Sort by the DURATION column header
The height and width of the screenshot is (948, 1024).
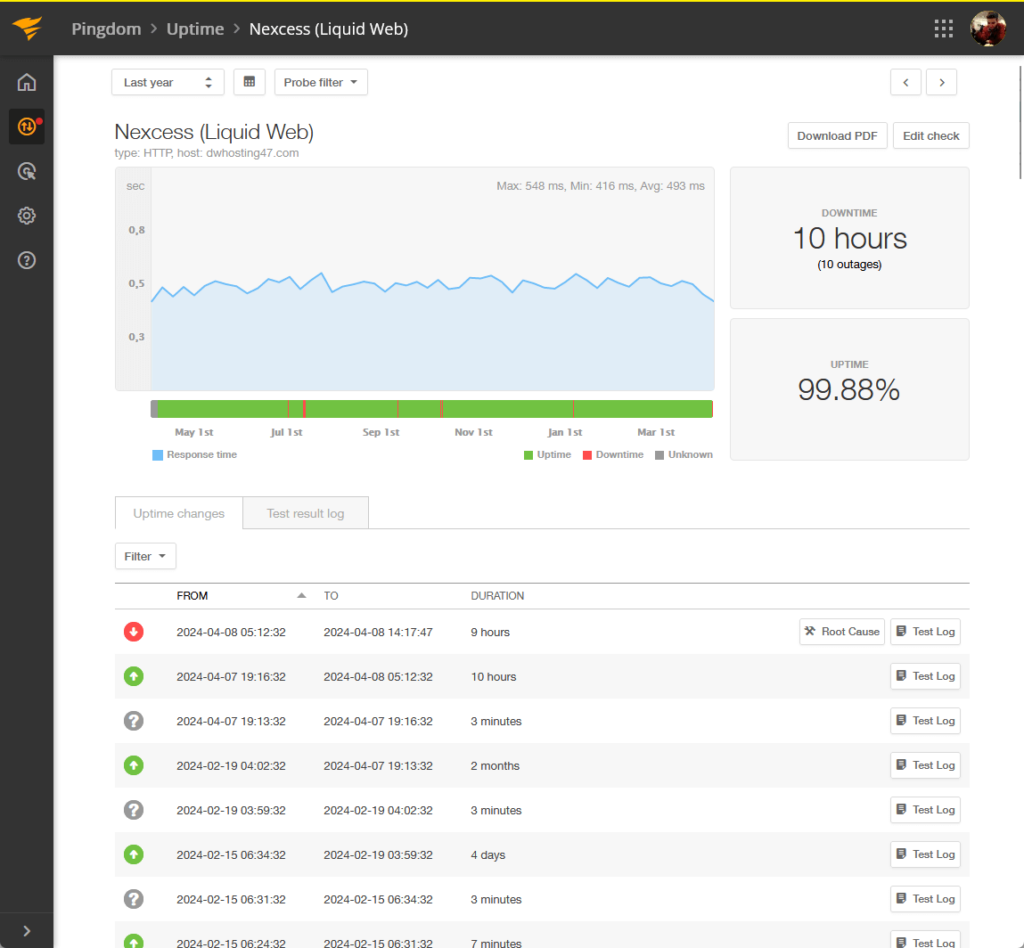click(x=497, y=595)
